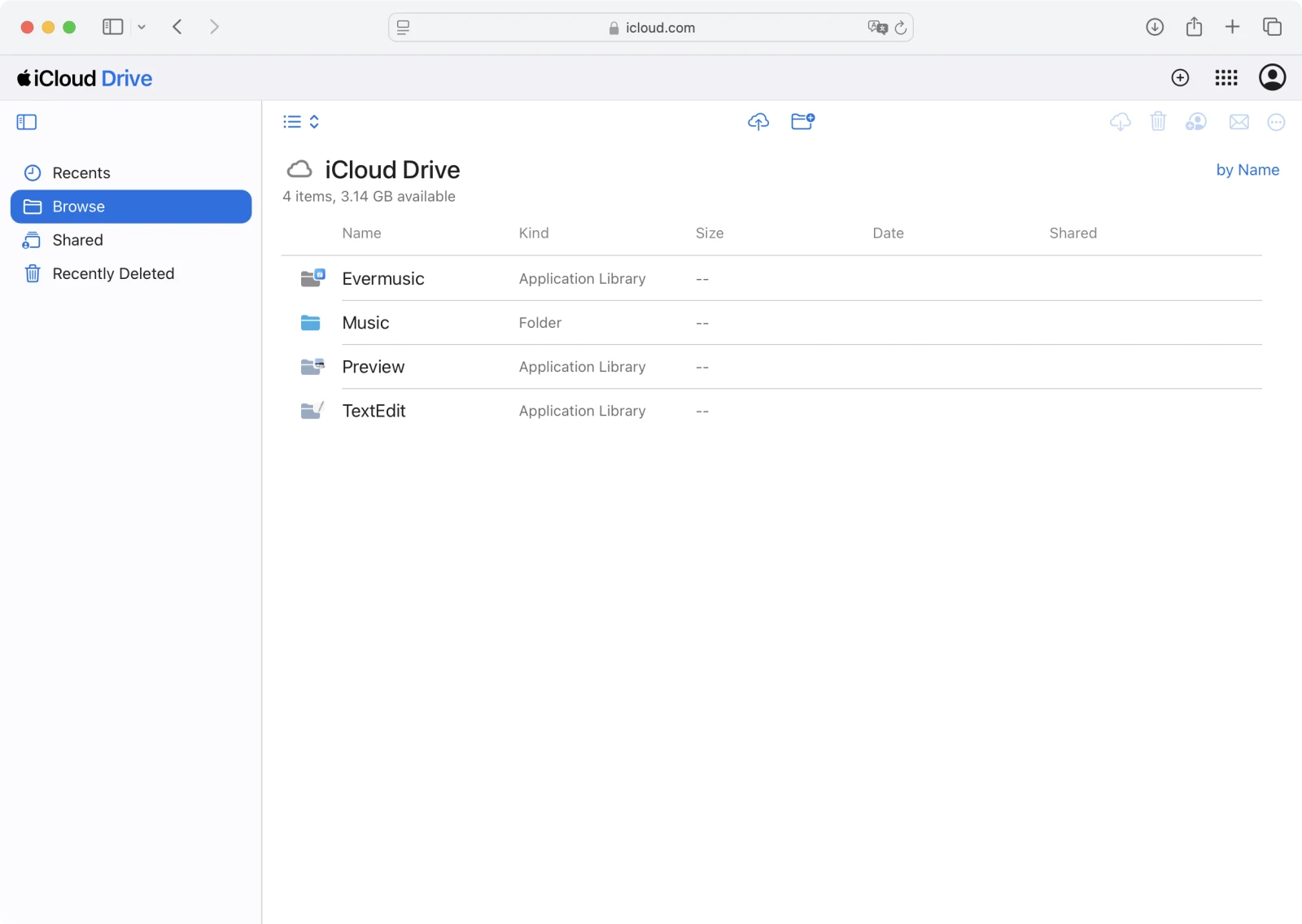Screen dimensions: 1302x924
Task: Select the Download from cloud icon
Action: pos(1121,121)
